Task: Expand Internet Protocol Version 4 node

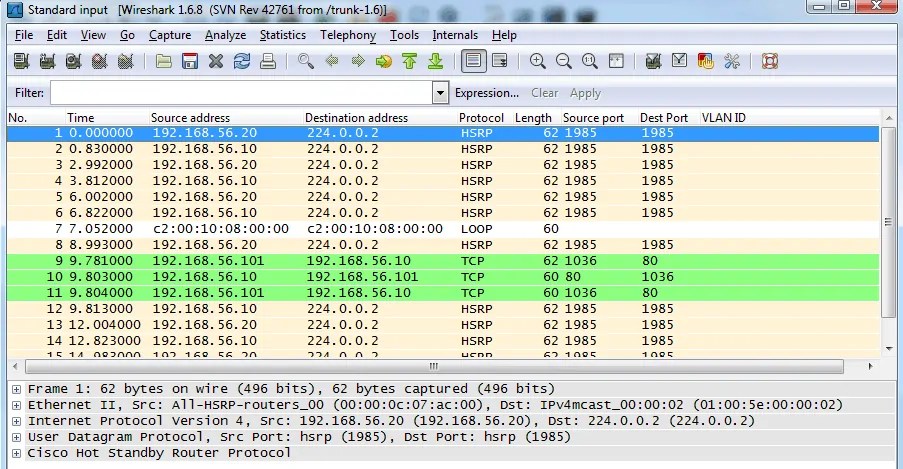Action: pos(17,421)
